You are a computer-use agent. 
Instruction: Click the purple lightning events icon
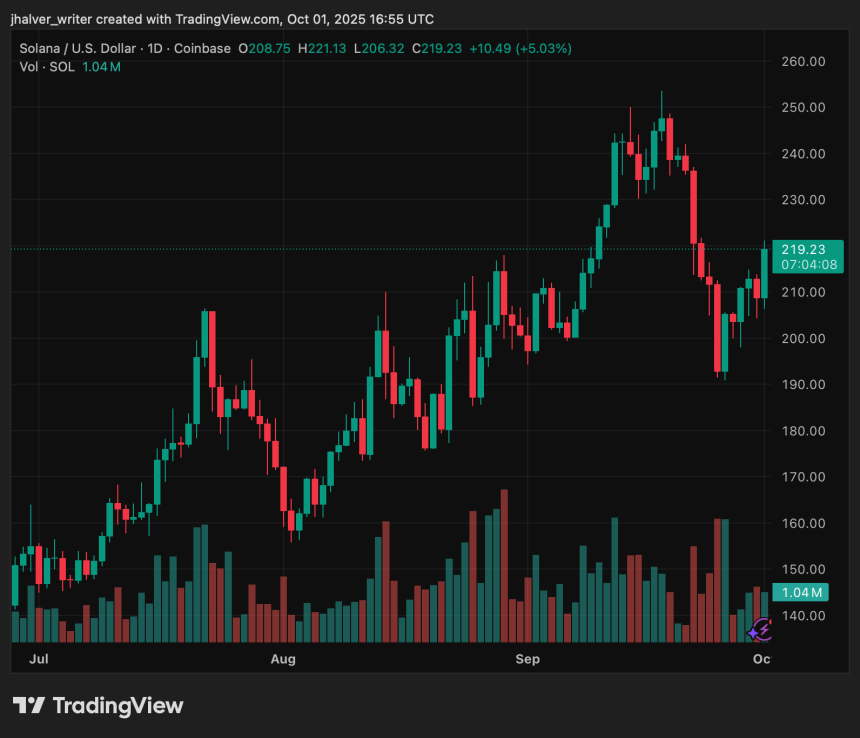(x=760, y=629)
